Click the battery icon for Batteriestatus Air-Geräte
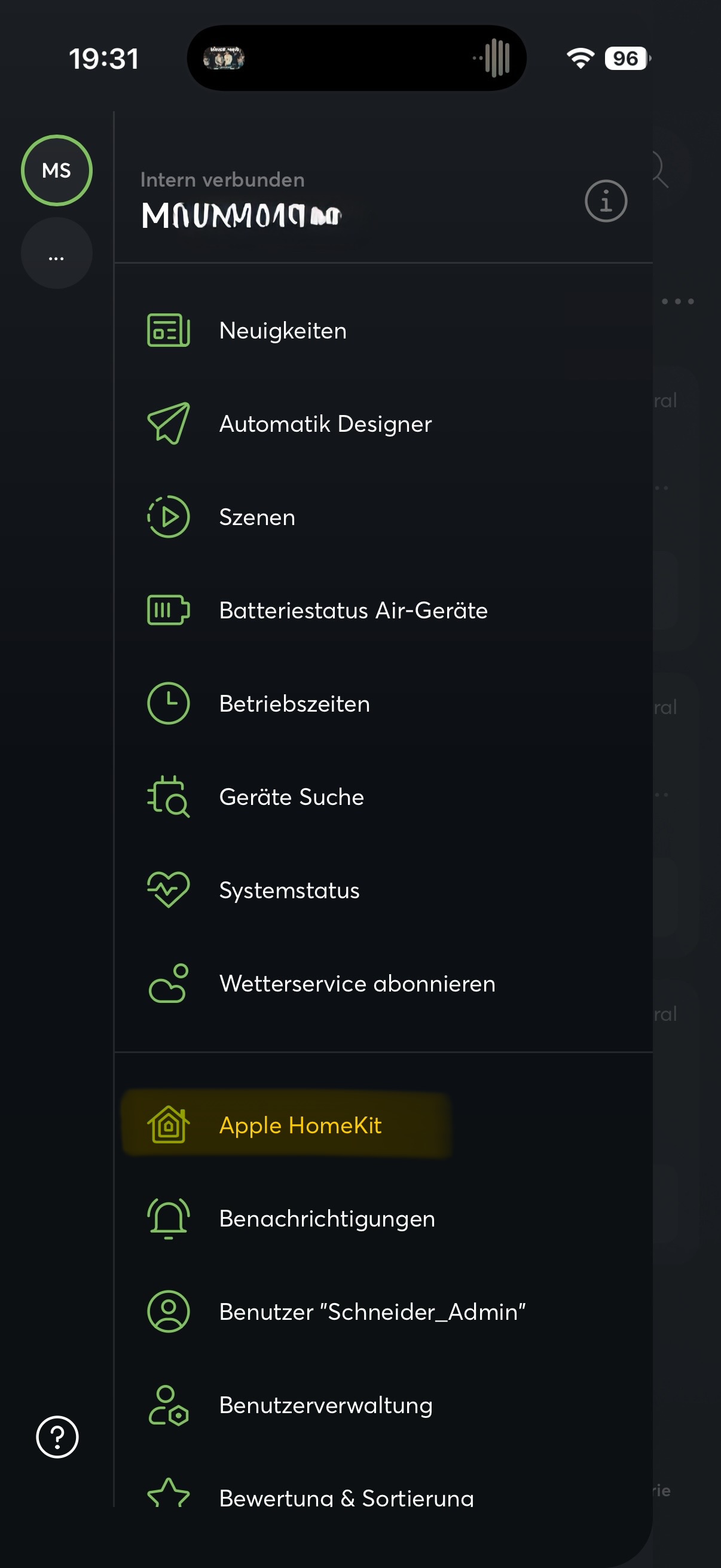The height and width of the screenshot is (1568, 721). coord(168,611)
